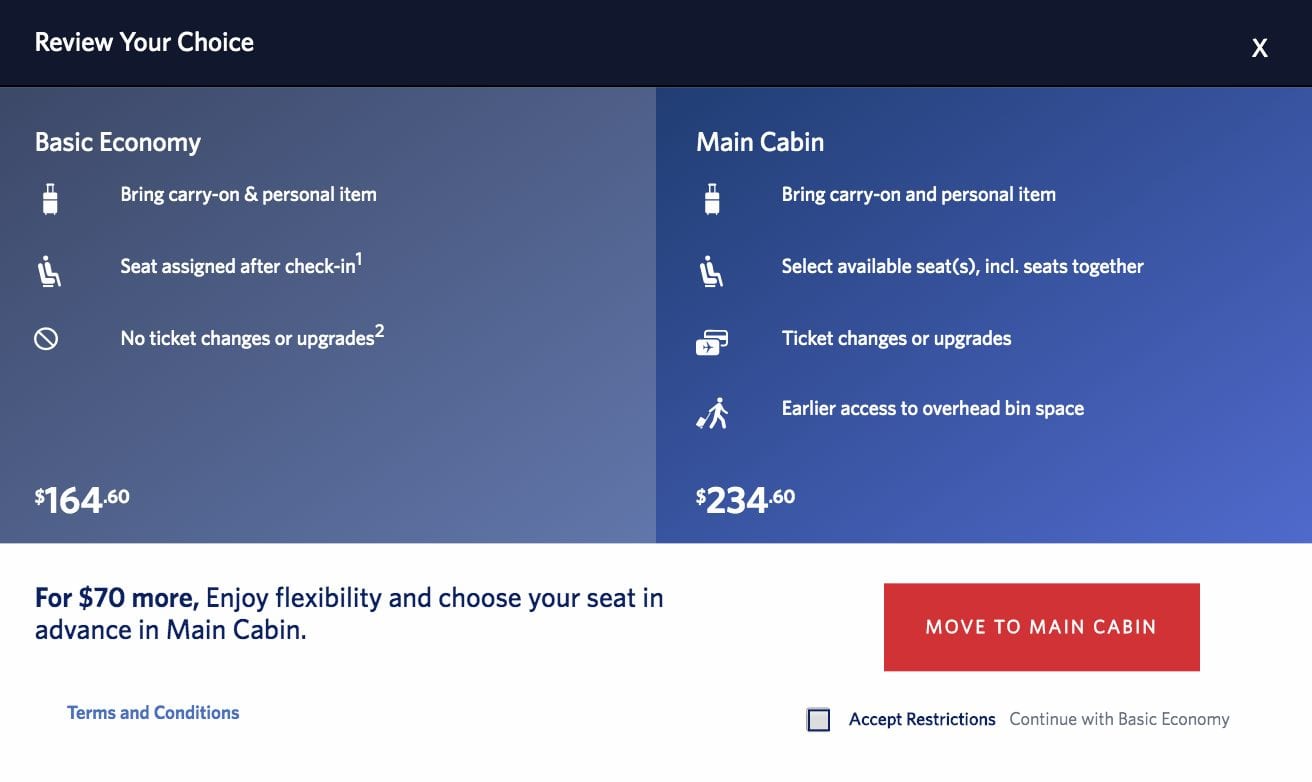Click the seat selection icon under Main Cabin
The image size is (1312, 782).
pyautogui.click(x=712, y=269)
